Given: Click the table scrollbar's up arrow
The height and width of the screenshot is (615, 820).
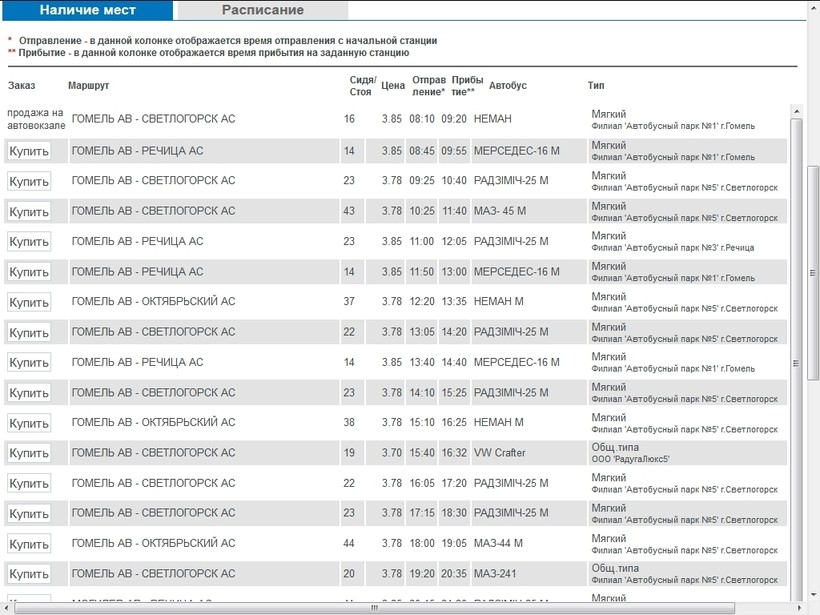Looking at the screenshot, I should pyautogui.click(x=796, y=110).
